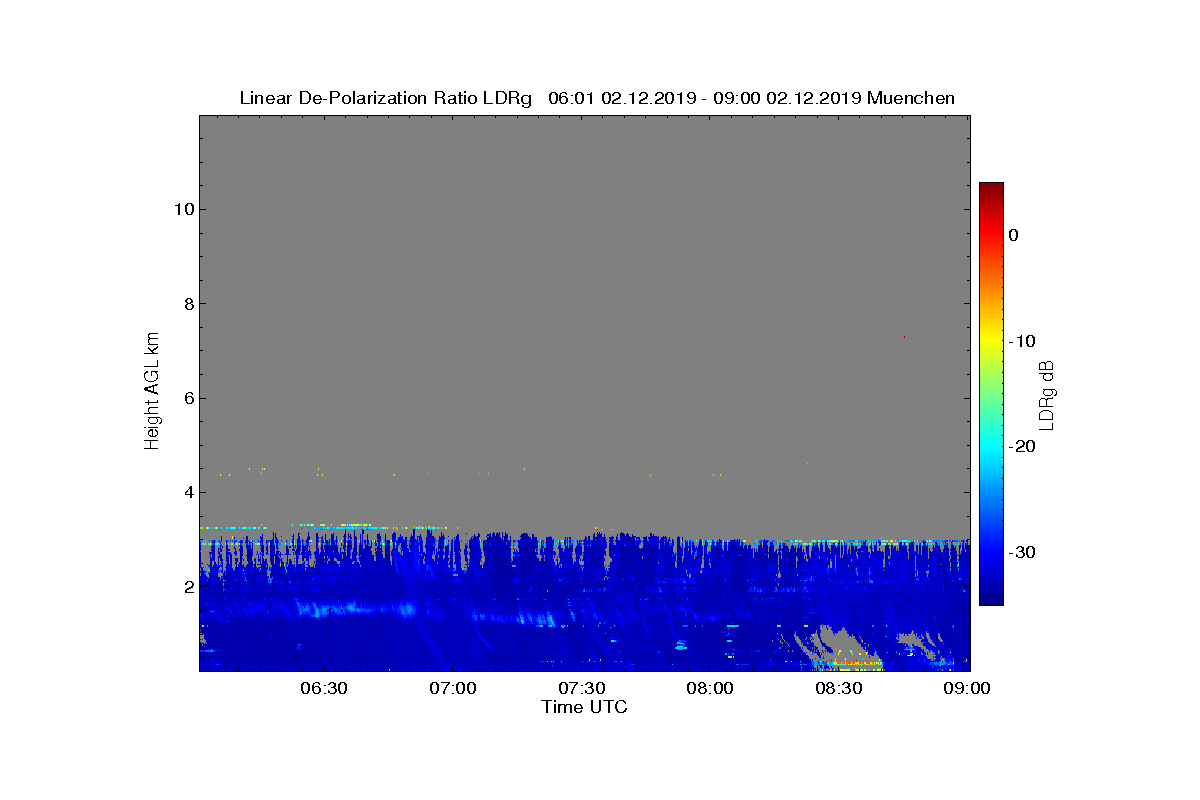Click the colorbar value -10
Image resolution: width=1200 pixels, height=800 pixels.
[x=1022, y=341]
